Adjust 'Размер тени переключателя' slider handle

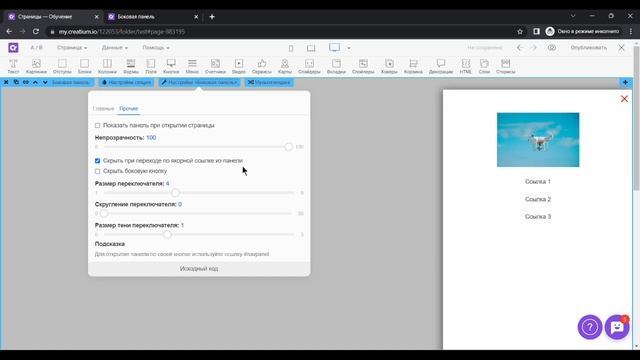[x=167, y=235]
